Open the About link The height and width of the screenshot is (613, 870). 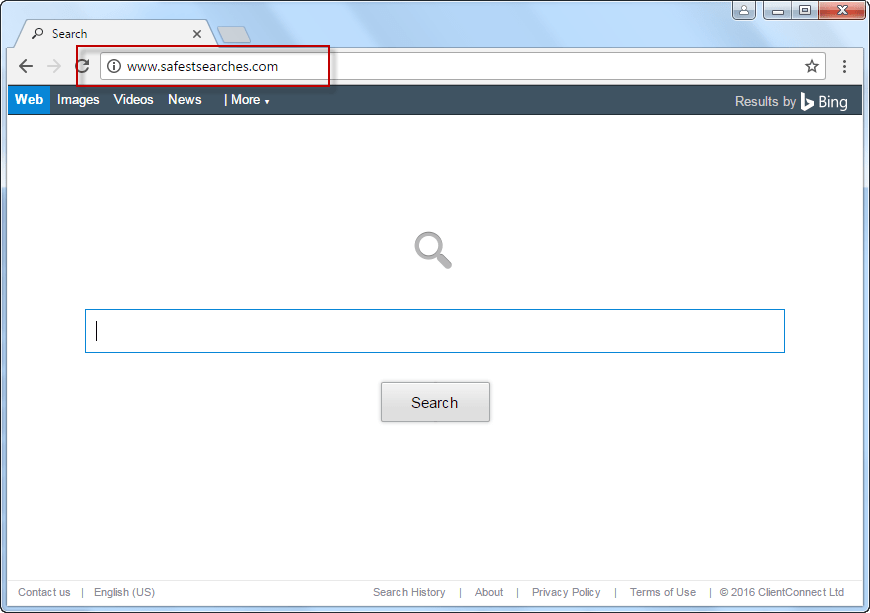(x=489, y=592)
